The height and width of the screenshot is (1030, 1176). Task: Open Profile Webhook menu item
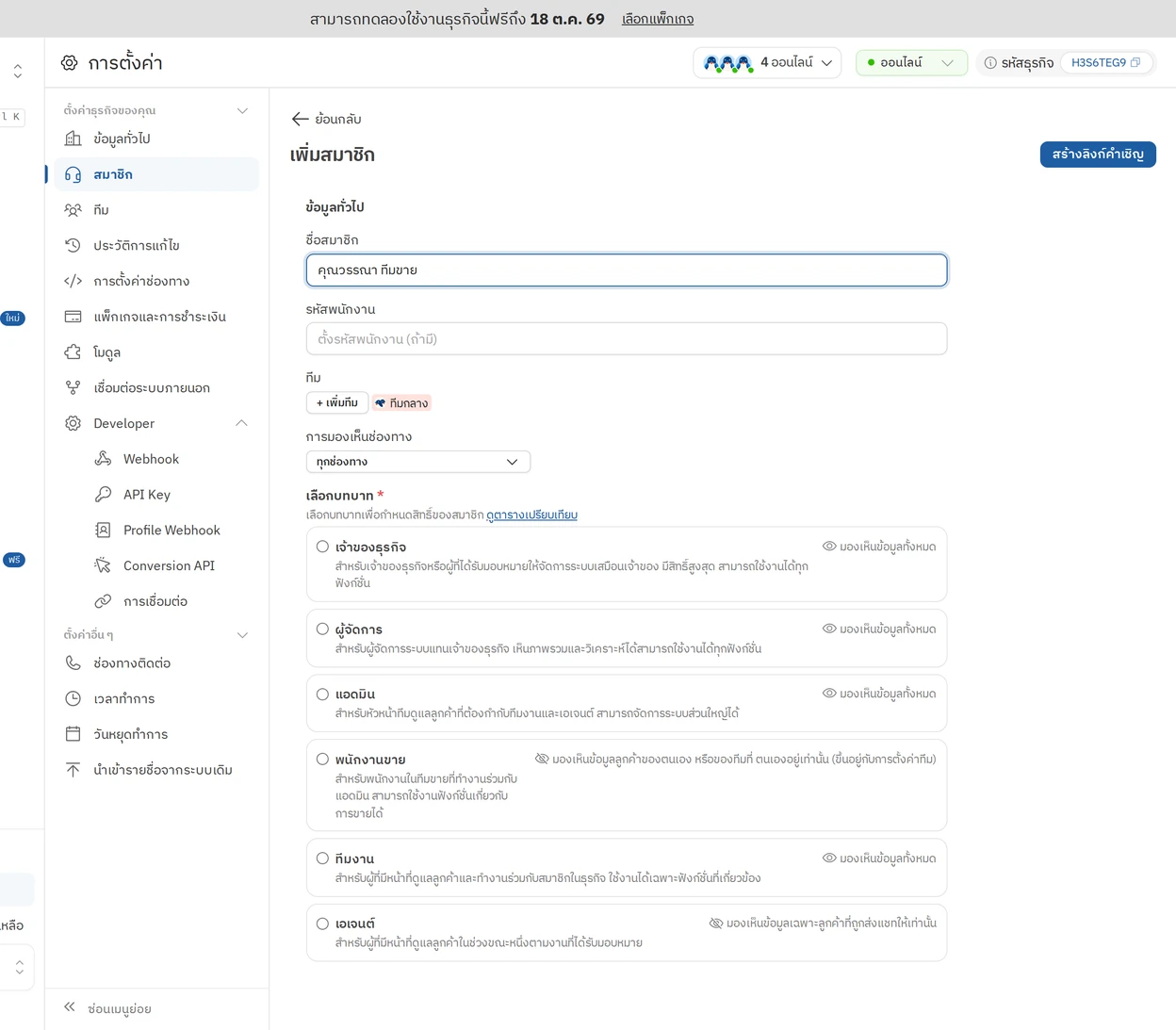coord(157,531)
